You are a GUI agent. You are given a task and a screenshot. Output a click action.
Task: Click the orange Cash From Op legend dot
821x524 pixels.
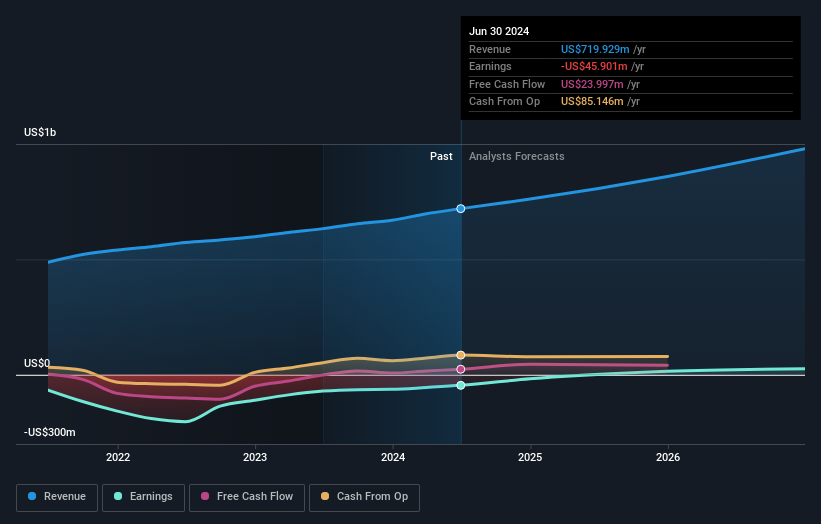(325, 496)
